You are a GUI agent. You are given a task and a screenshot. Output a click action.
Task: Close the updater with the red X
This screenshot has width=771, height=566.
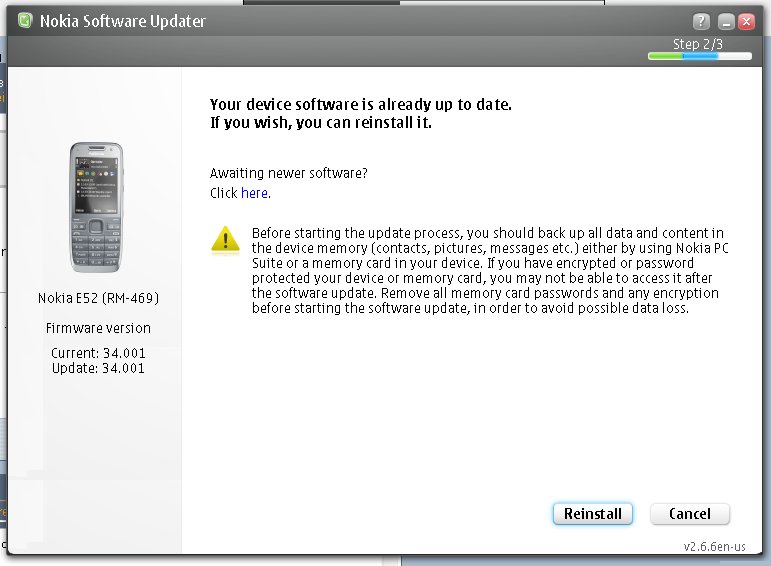(746, 21)
